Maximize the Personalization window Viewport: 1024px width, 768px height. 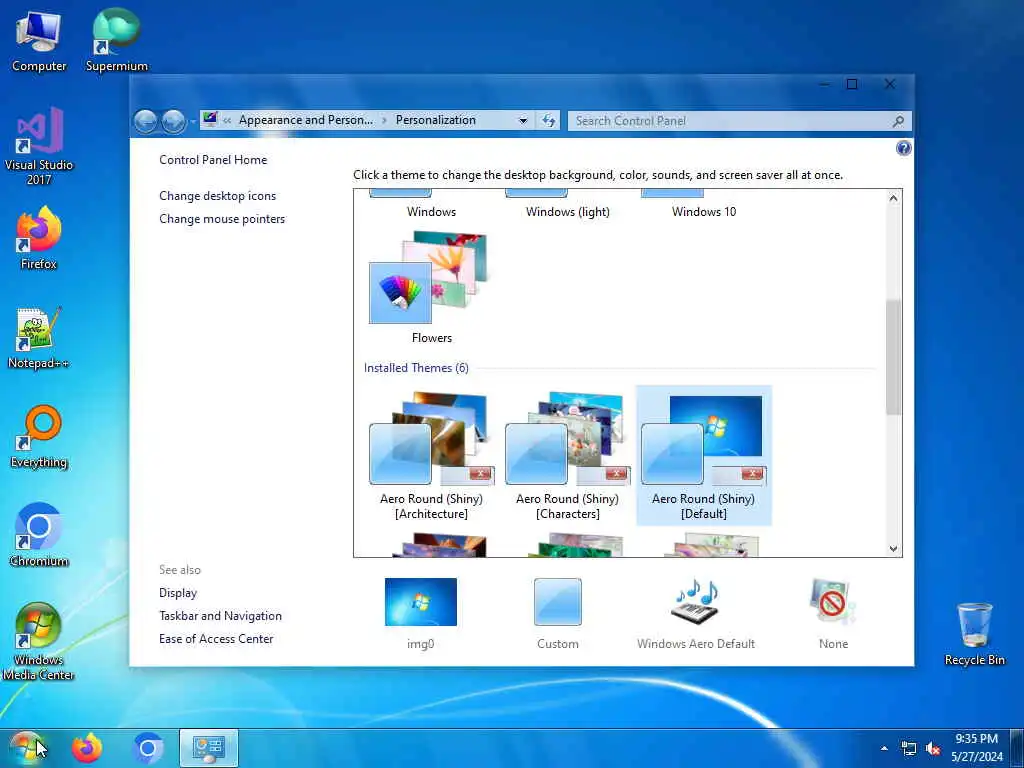(852, 84)
